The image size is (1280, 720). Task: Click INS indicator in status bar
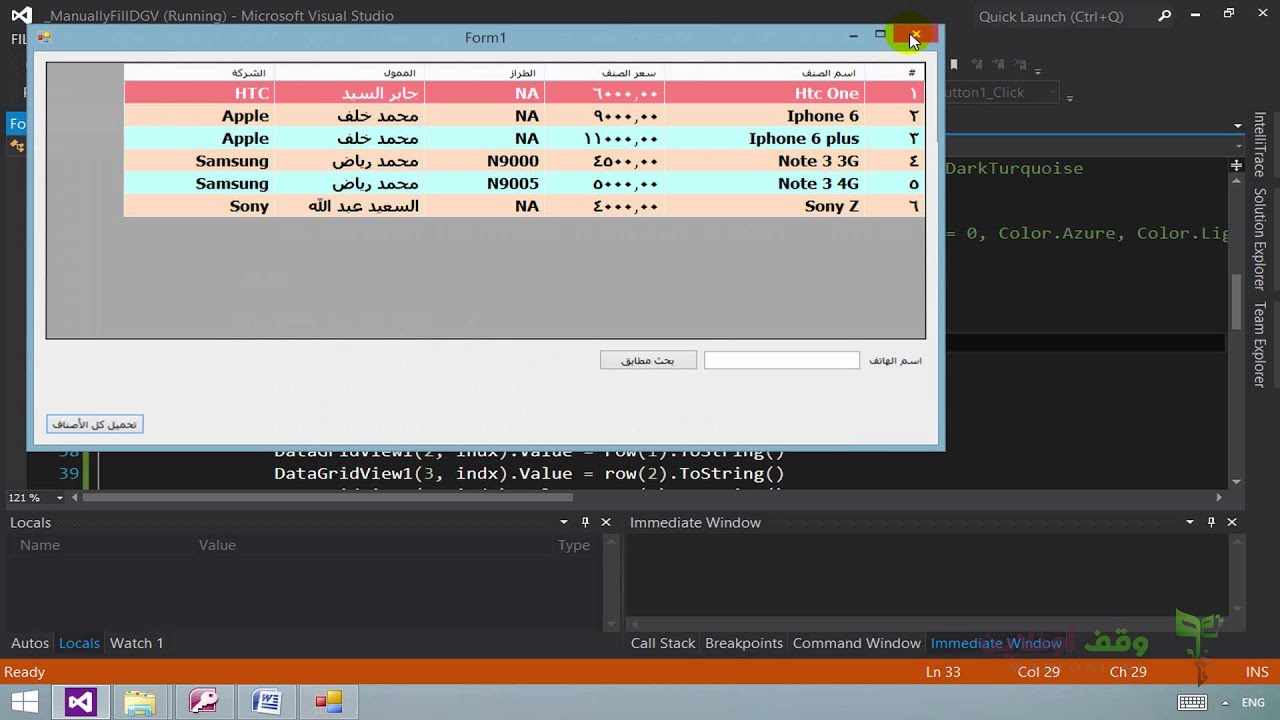[x=1257, y=672]
